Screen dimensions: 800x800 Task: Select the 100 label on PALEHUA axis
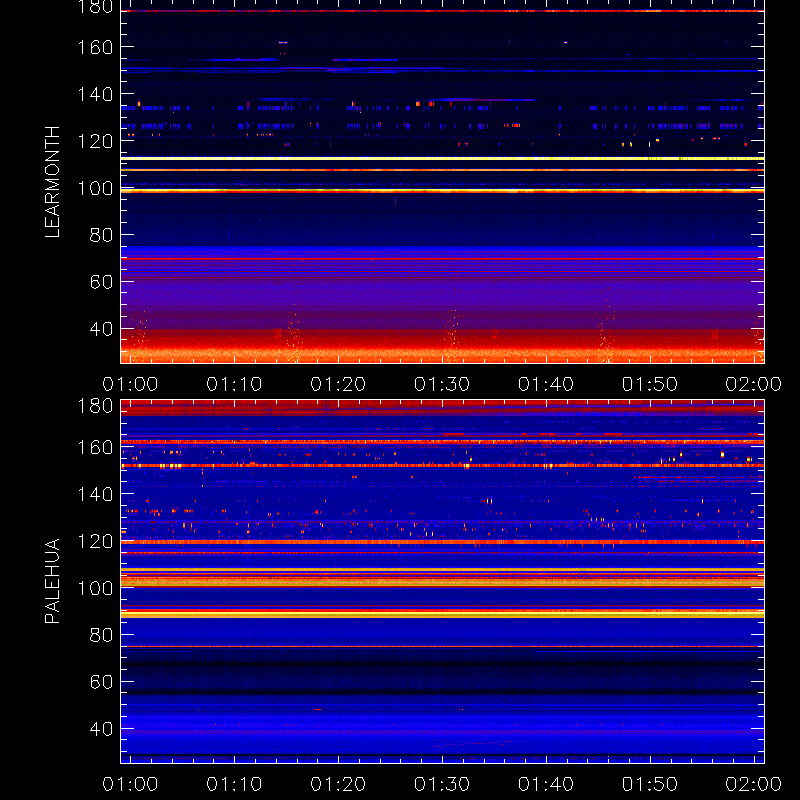(x=95, y=588)
